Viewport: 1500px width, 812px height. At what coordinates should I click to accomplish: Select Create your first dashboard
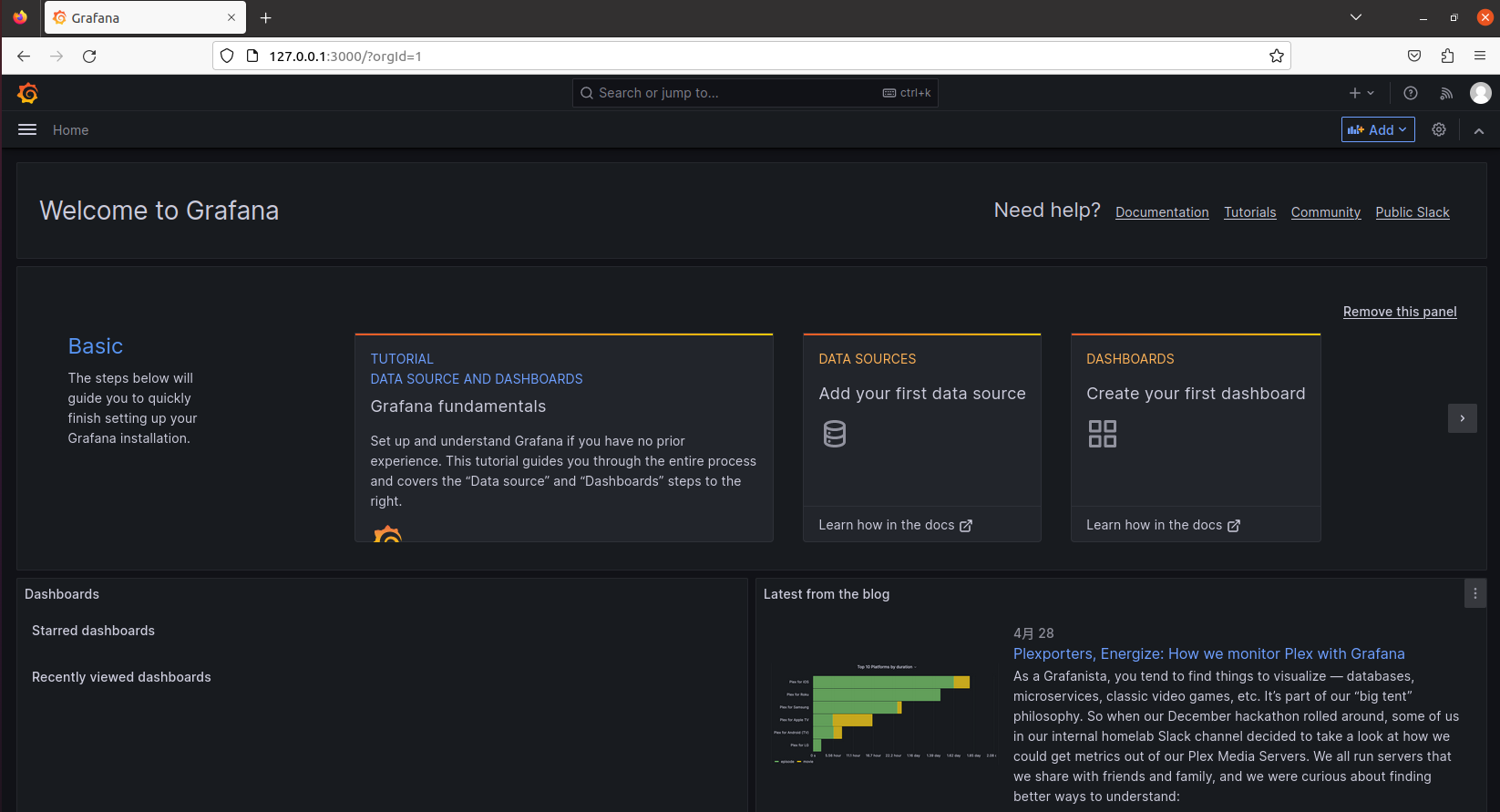1196,394
